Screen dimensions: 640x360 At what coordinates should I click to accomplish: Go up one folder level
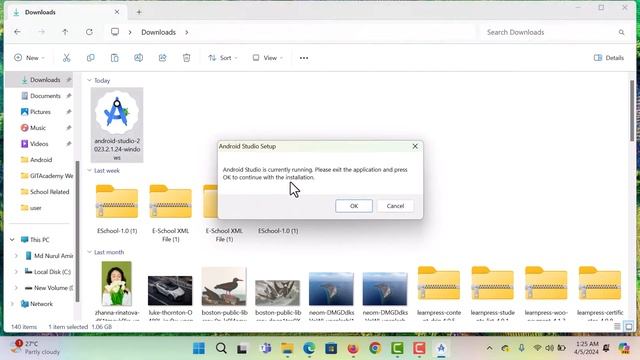65,32
